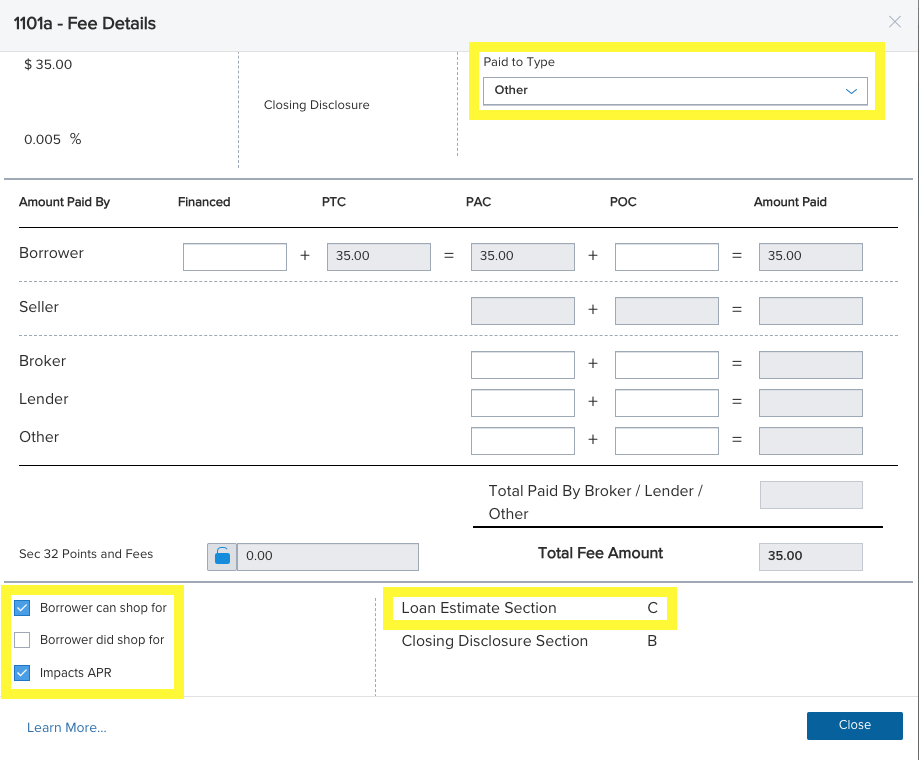Click the Borrower PTC field showing 35.00
The width and height of the screenshot is (919, 760).
pyautogui.click(x=379, y=257)
